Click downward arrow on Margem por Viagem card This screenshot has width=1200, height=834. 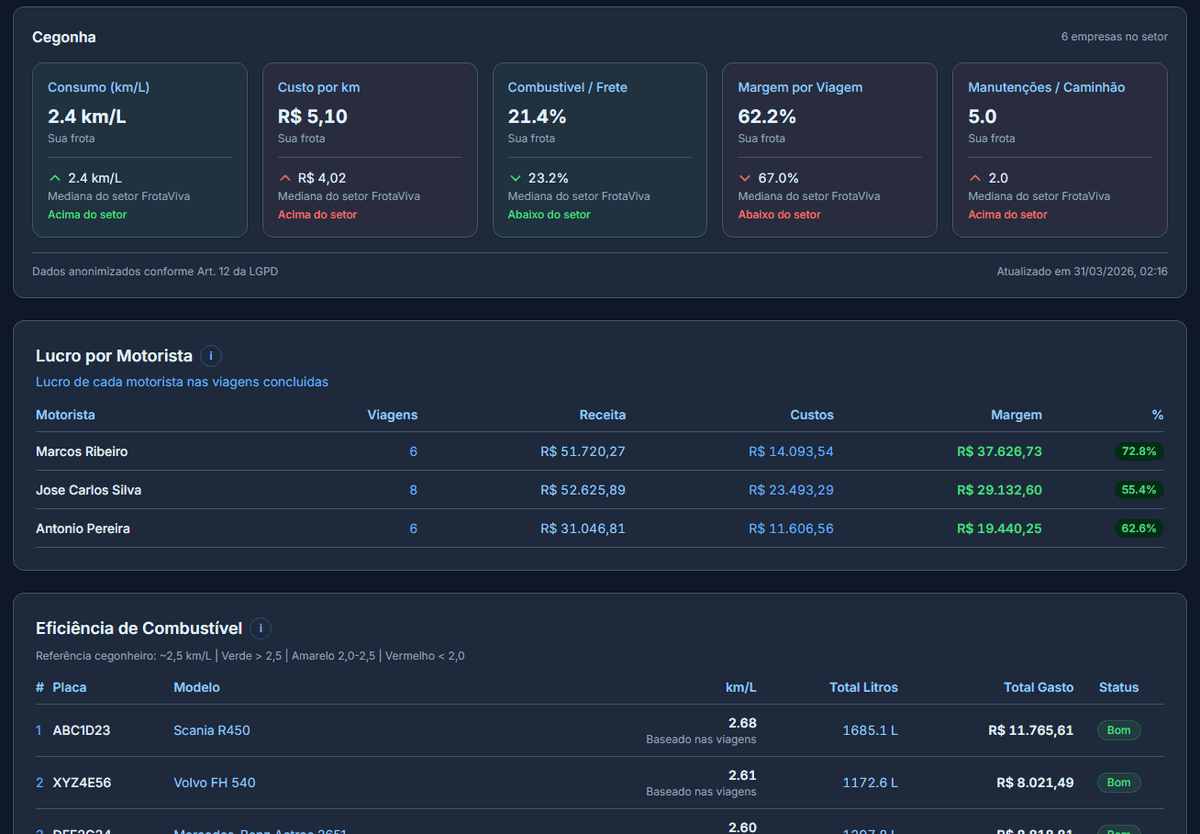pos(746,177)
